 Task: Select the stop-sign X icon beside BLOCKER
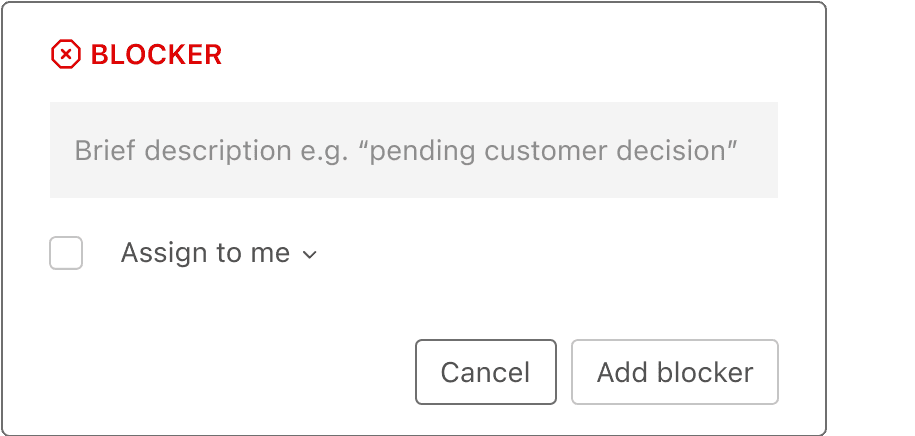(65, 54)
